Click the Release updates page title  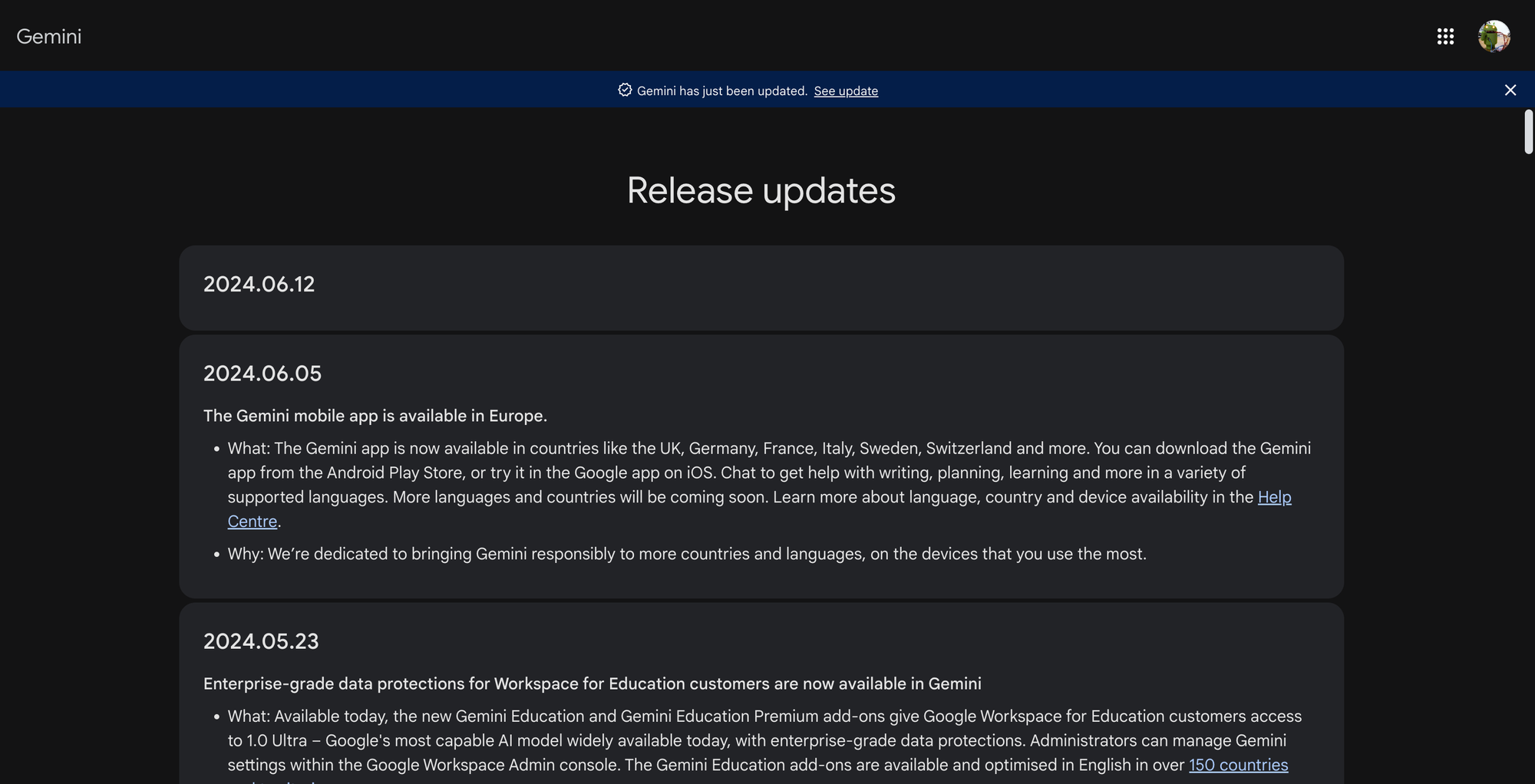click(761, 190)
